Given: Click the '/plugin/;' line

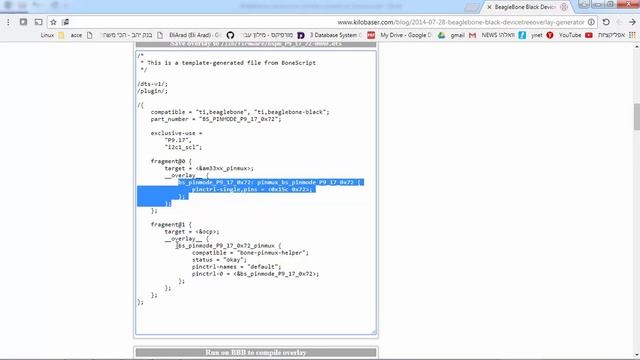Looking at the screenshot, I should tap(153, 91).
